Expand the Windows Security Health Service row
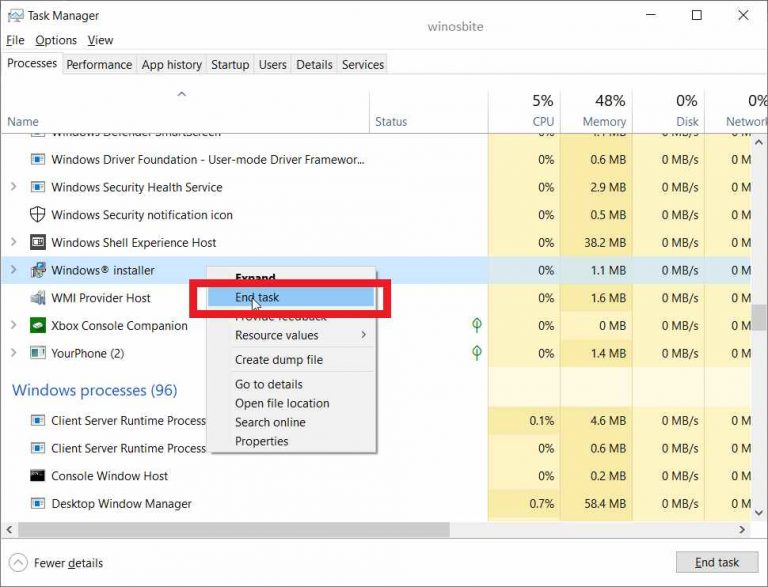 pyautogui.click(x=13, y=187)
